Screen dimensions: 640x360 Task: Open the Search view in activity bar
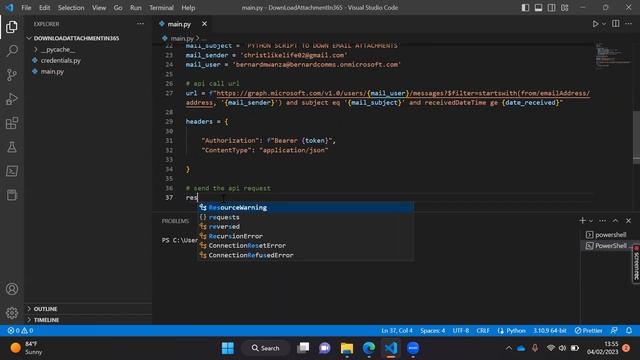12,51
